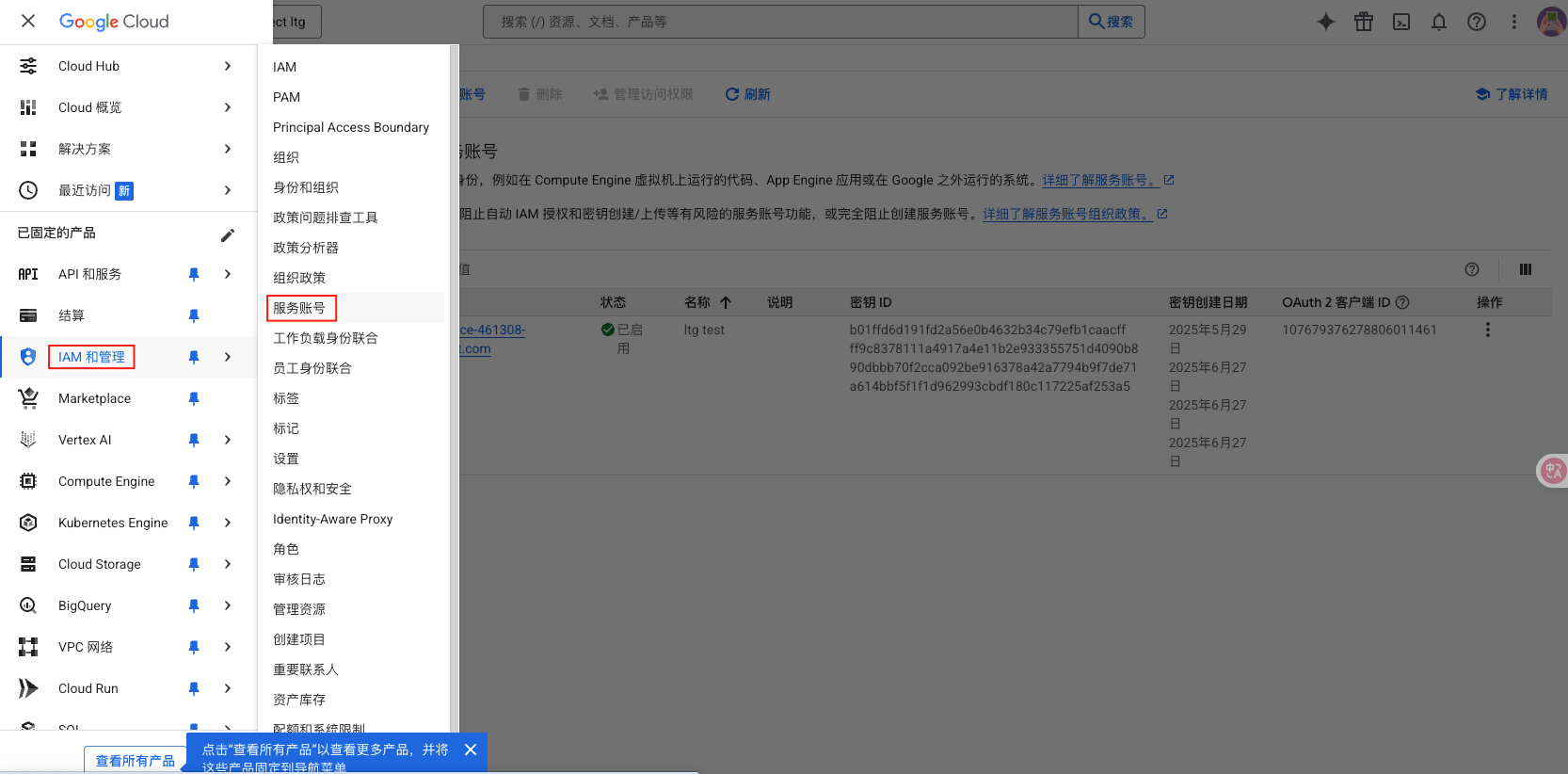
Task: Expand the Cloud Hub submenu arrow
Action: [228, 66]
